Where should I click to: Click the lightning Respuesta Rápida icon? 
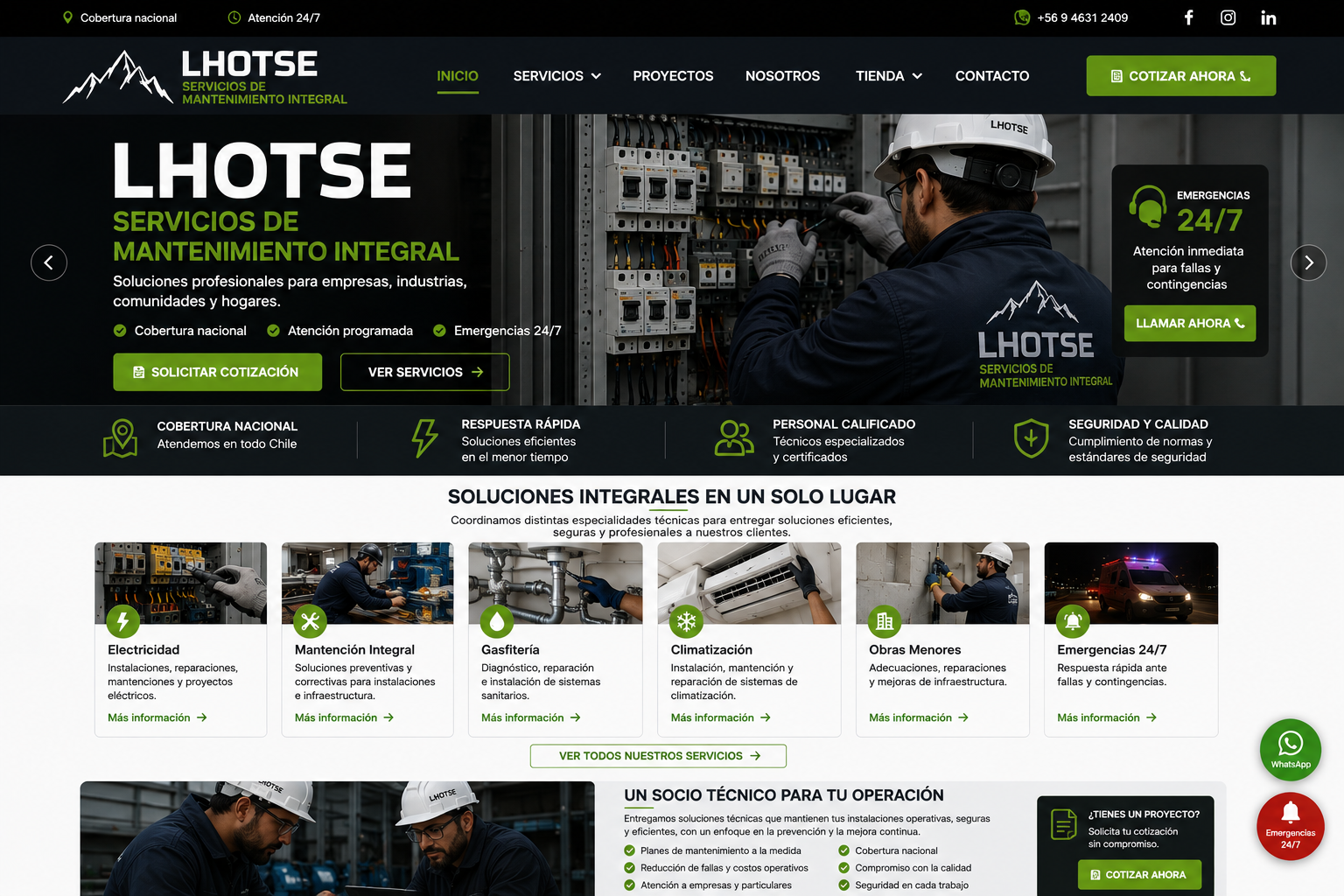click(x=425, y=437)
